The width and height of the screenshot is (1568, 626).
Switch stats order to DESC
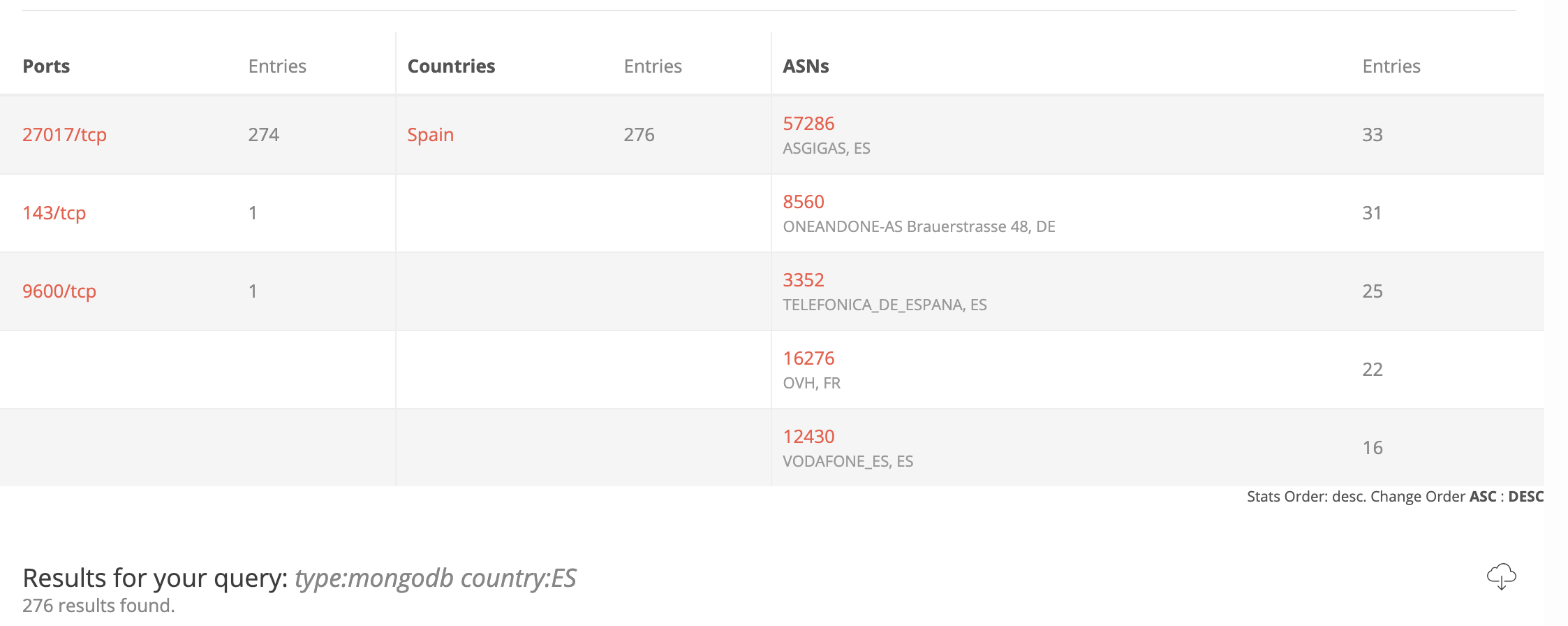[x=1525, y=497]
